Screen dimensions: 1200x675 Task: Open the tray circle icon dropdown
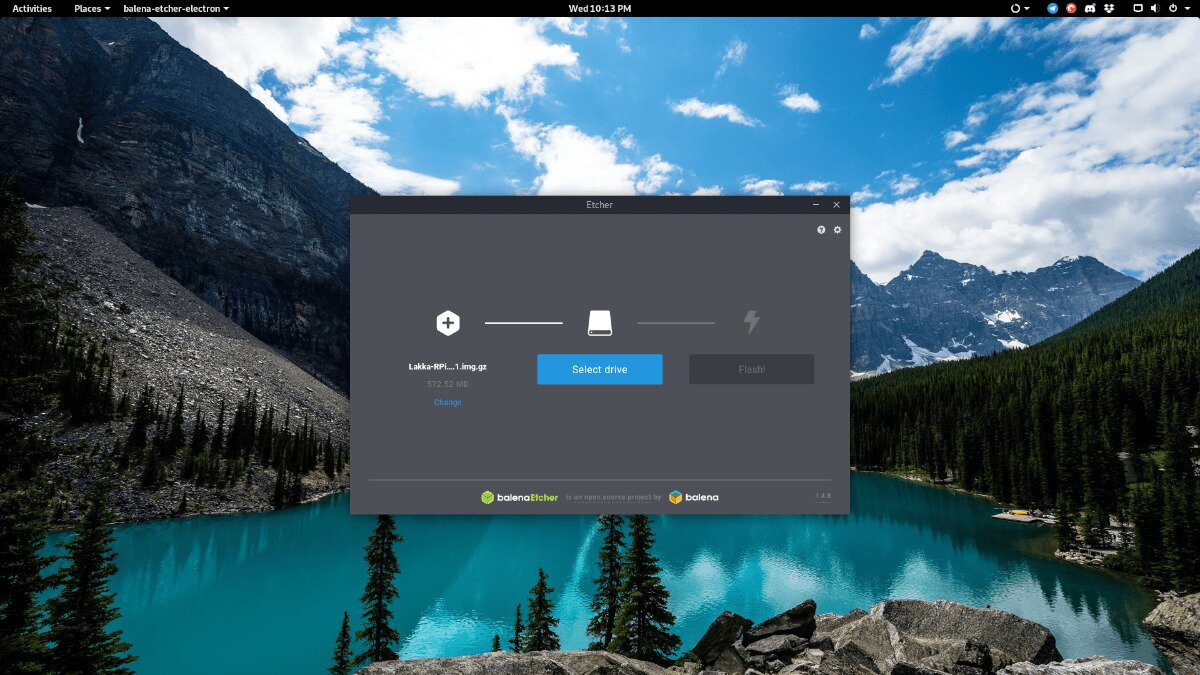[1026, 8]
